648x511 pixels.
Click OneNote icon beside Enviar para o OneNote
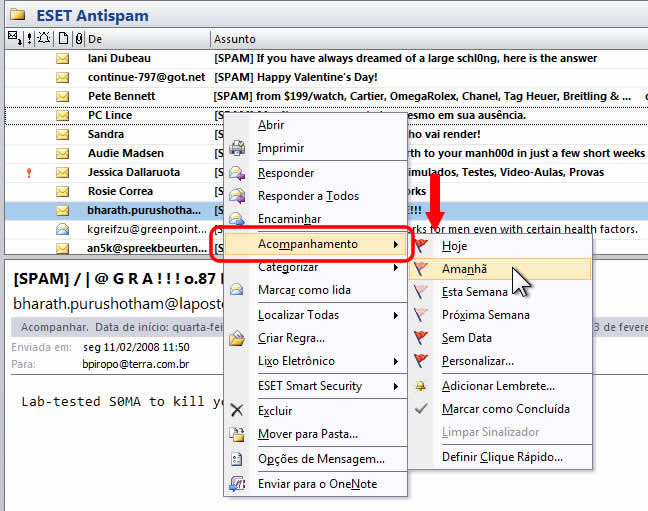237,483
